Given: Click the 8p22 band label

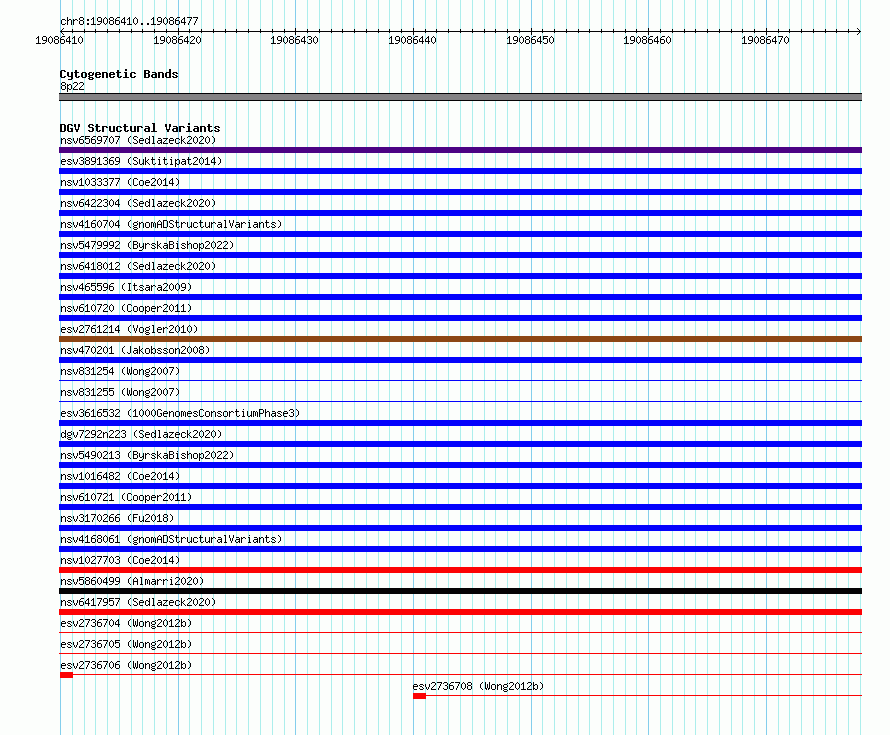Looking at the screenshot, I should [72, 86].
